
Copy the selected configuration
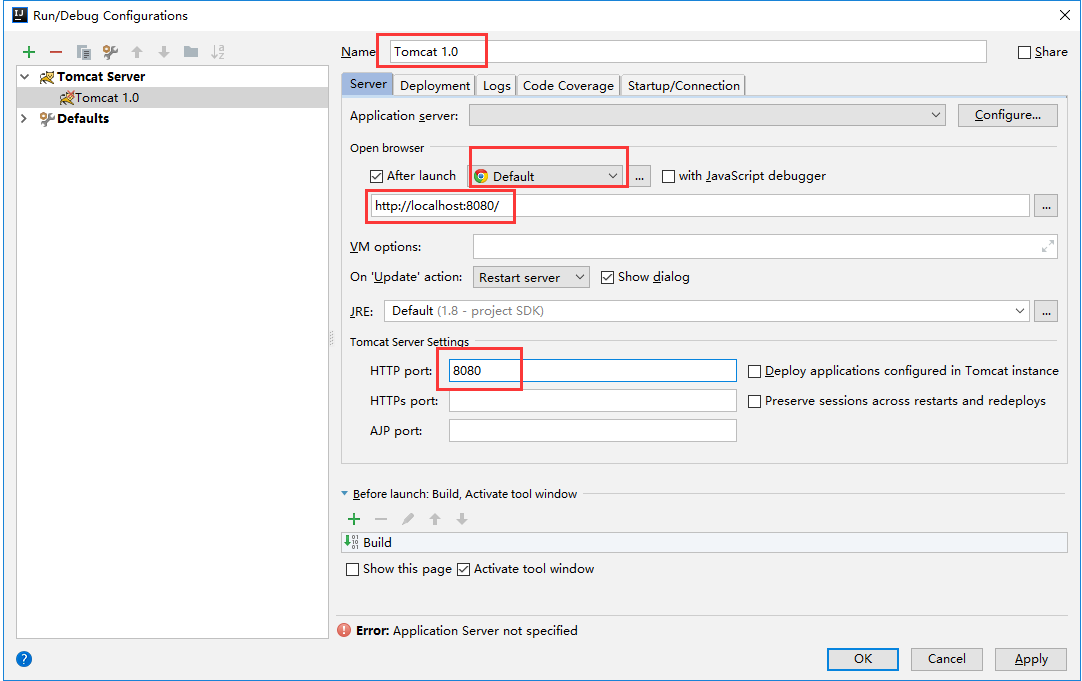[x=83, y=52]
